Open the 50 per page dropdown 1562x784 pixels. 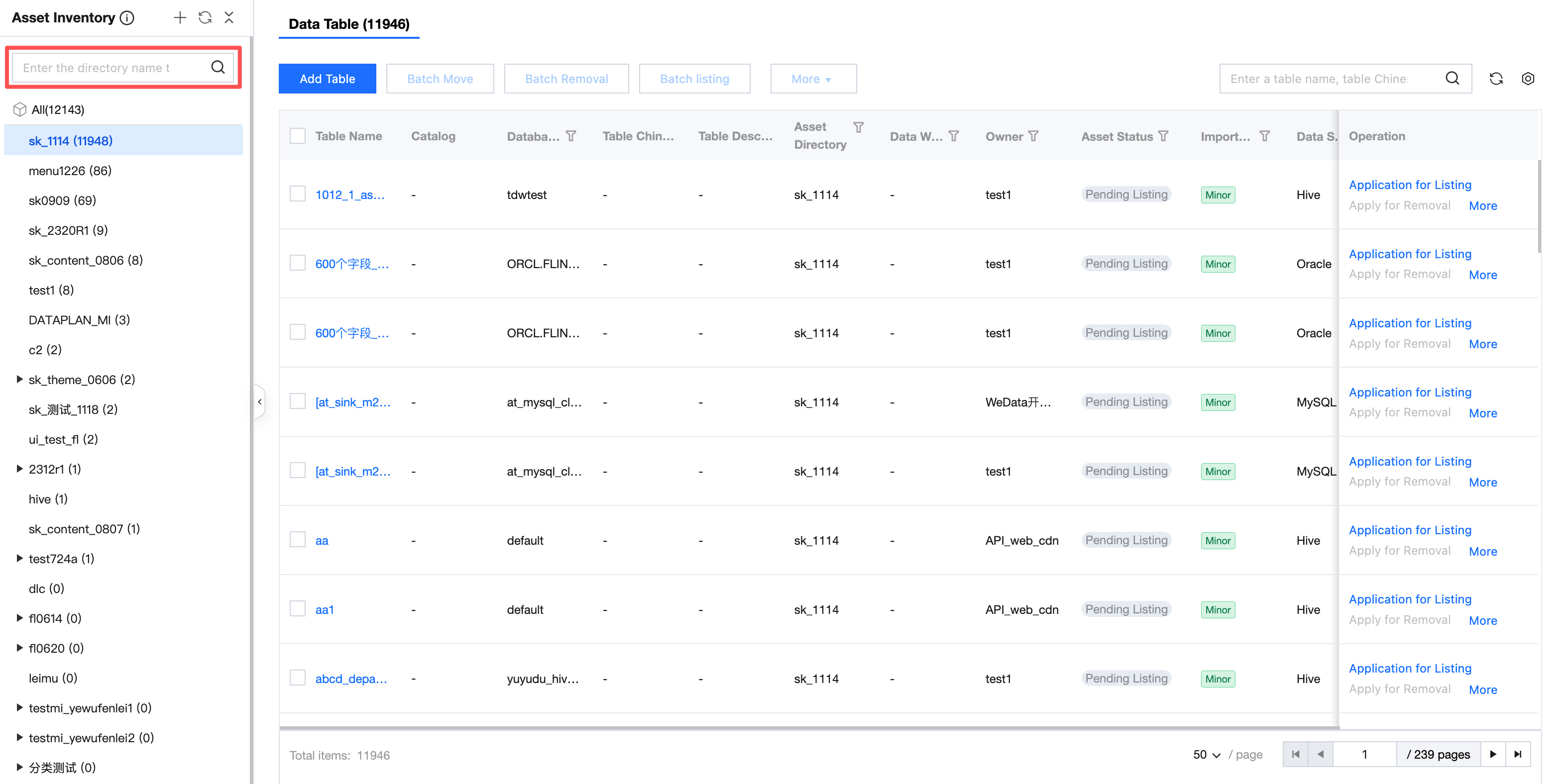click(1206, 754)
